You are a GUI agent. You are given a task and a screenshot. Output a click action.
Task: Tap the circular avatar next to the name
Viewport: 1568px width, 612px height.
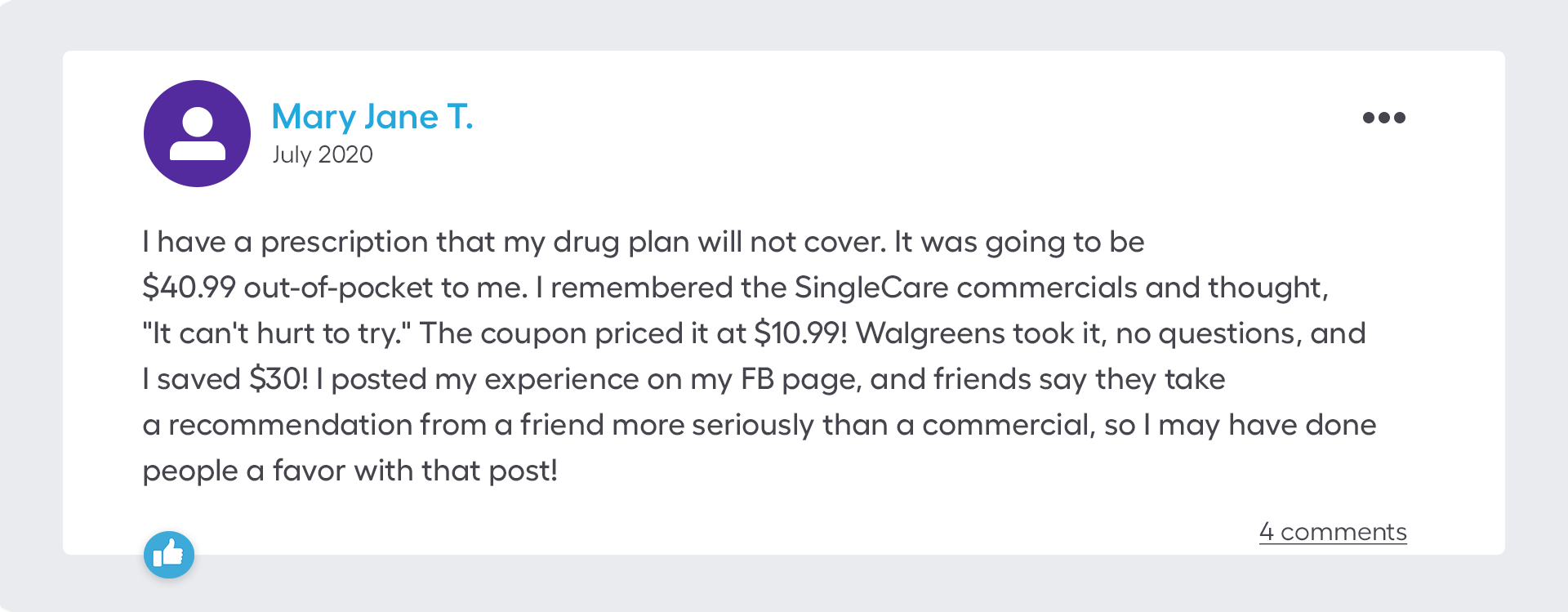[x=197, y=133]
